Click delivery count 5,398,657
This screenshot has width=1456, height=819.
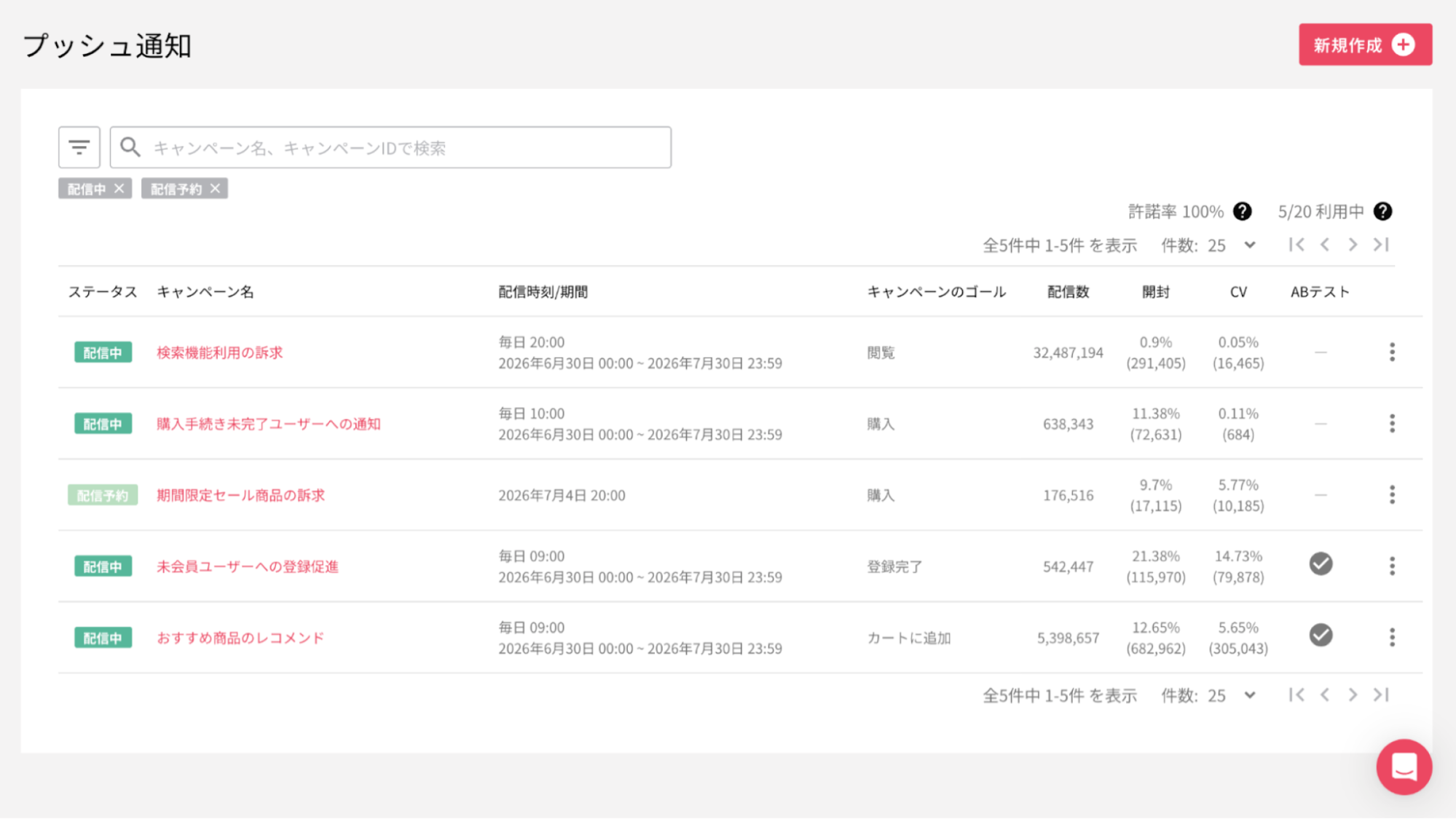[x=1068, y=638]
